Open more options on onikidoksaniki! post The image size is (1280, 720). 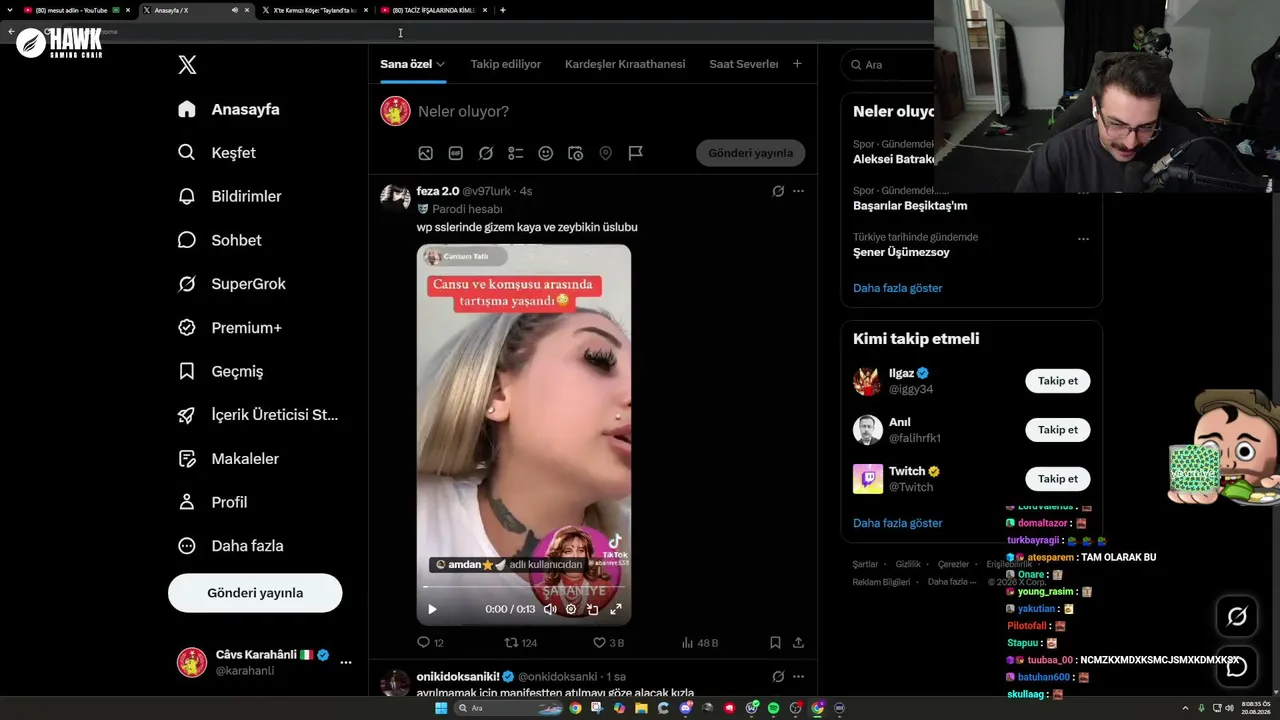[798, 677]
